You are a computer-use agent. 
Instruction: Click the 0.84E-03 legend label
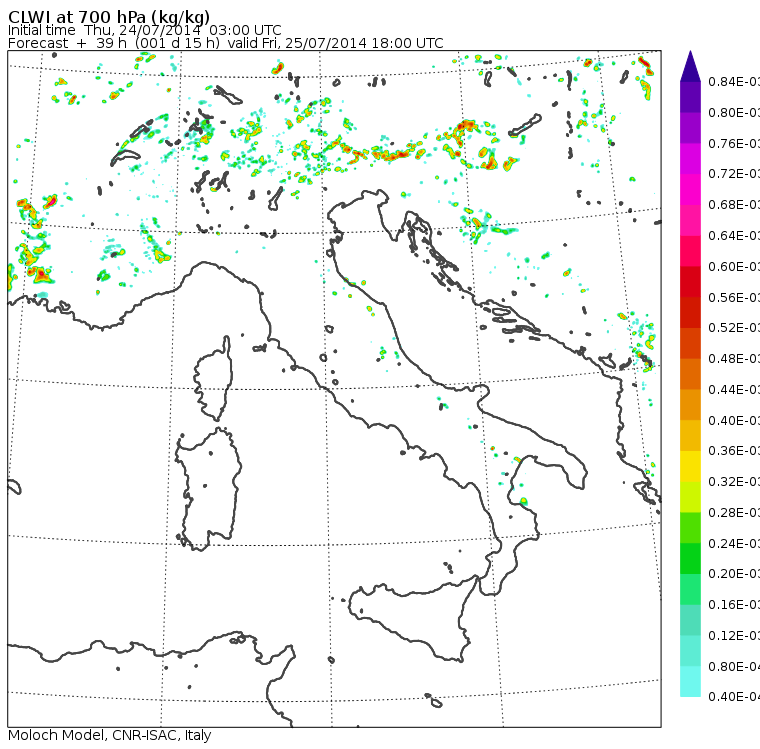click(x=734, y=81)
